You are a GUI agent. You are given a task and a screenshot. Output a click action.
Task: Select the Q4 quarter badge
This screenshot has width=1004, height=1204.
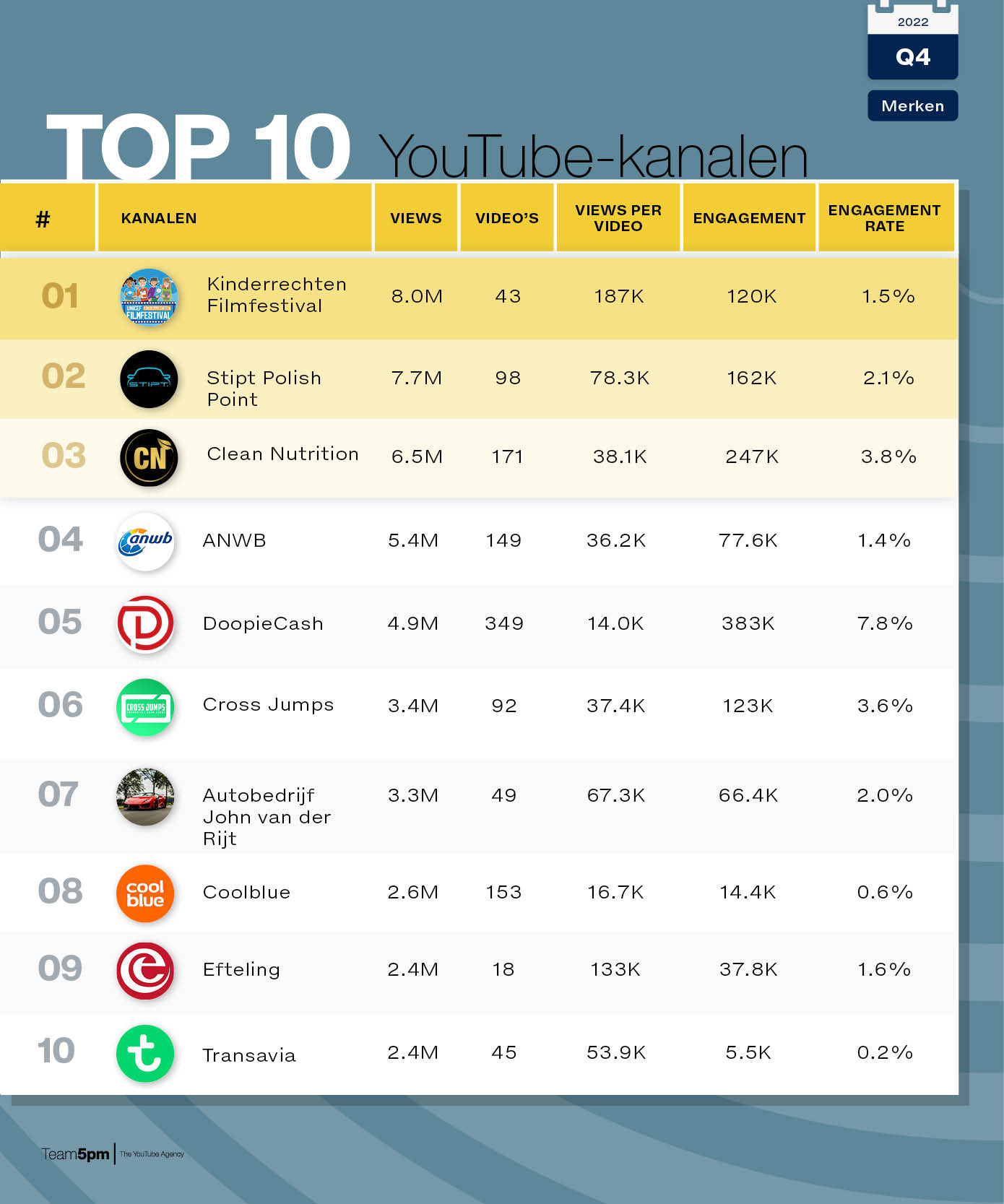pyautogui.click(x=912, y=57)
